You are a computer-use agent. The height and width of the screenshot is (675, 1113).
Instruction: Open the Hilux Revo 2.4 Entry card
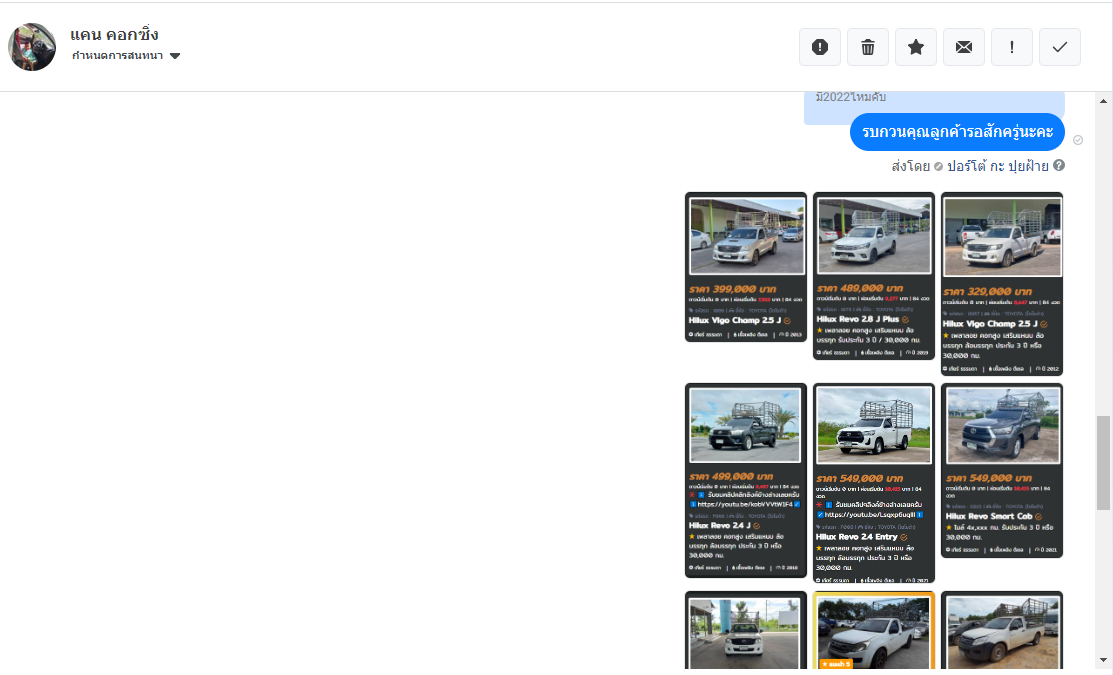click(873, 483)
